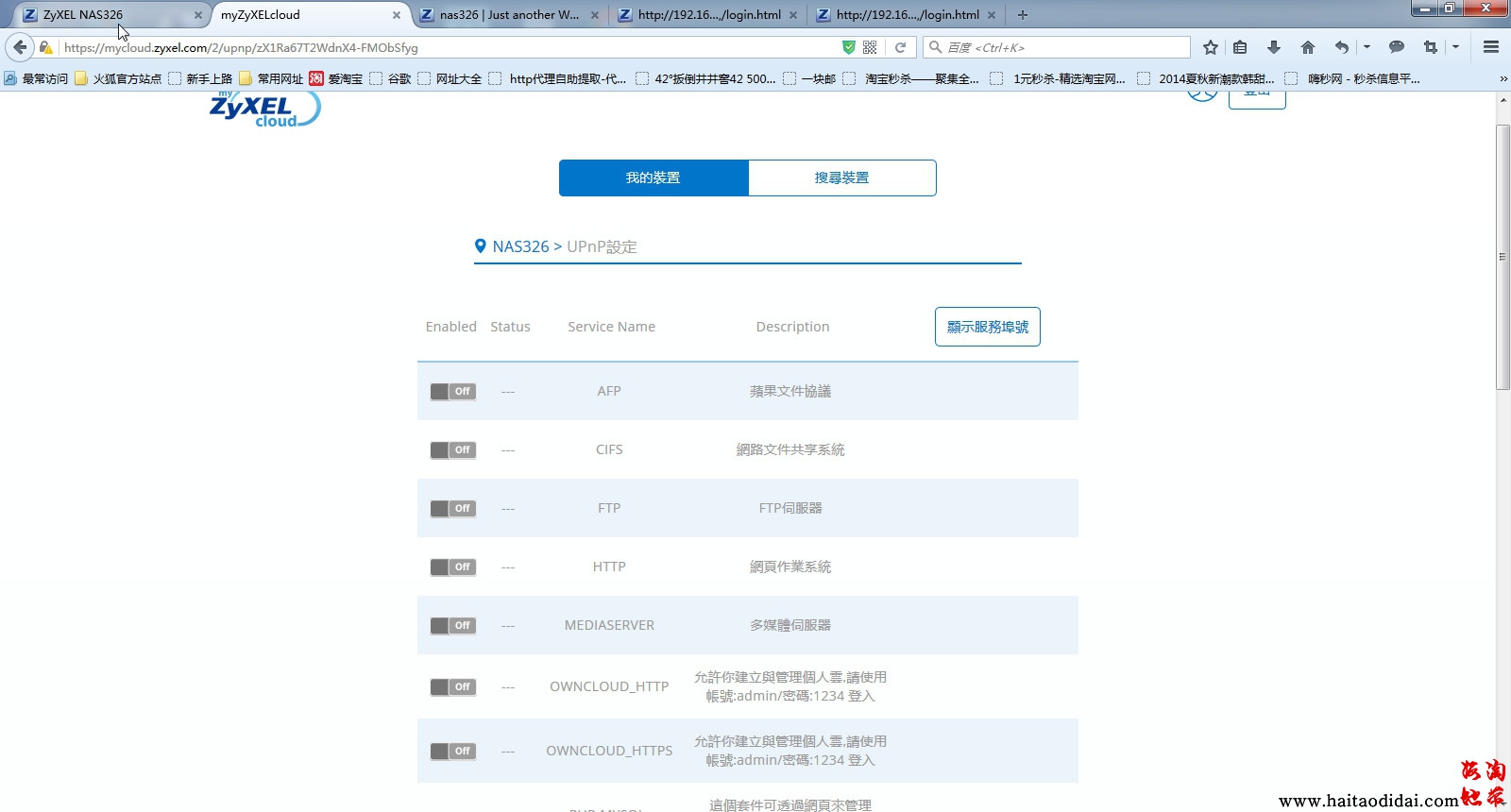The image size is (1511, 812).
Task: Switch to fourth tab login.html
Action: (x=708, y=15)
